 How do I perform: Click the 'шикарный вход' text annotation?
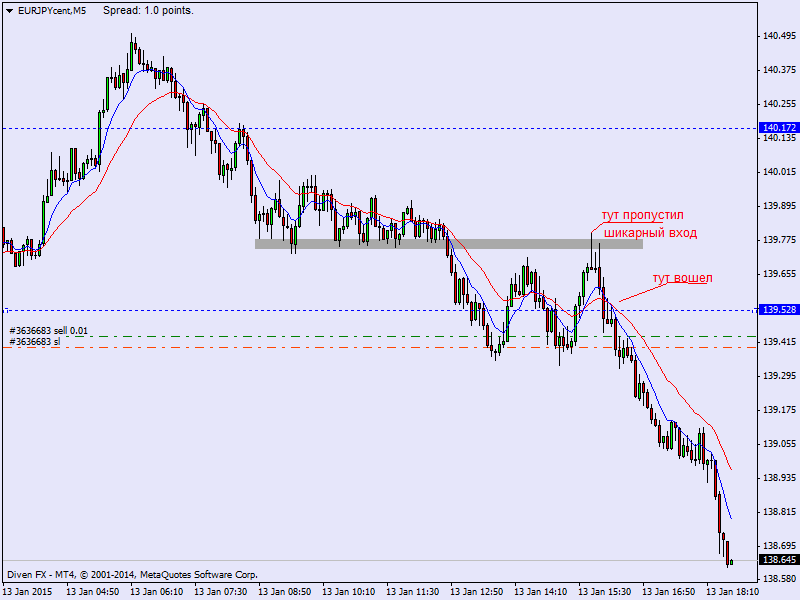coord(651,233)
